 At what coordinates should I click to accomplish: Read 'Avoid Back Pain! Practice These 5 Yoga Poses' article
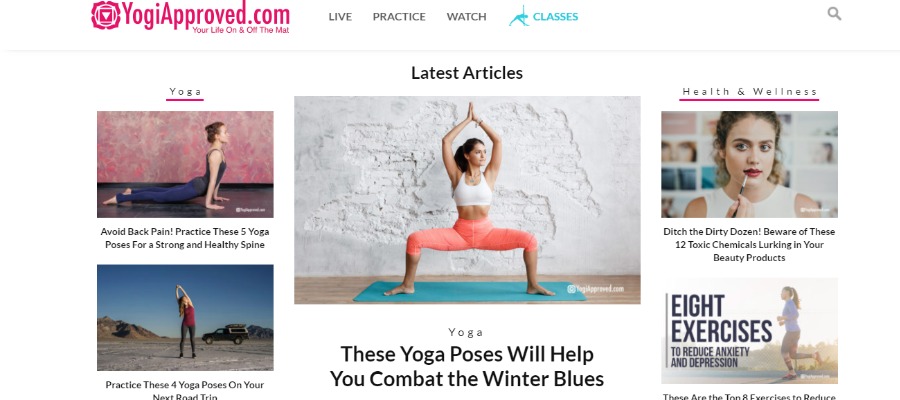click(x=185, y=238)
